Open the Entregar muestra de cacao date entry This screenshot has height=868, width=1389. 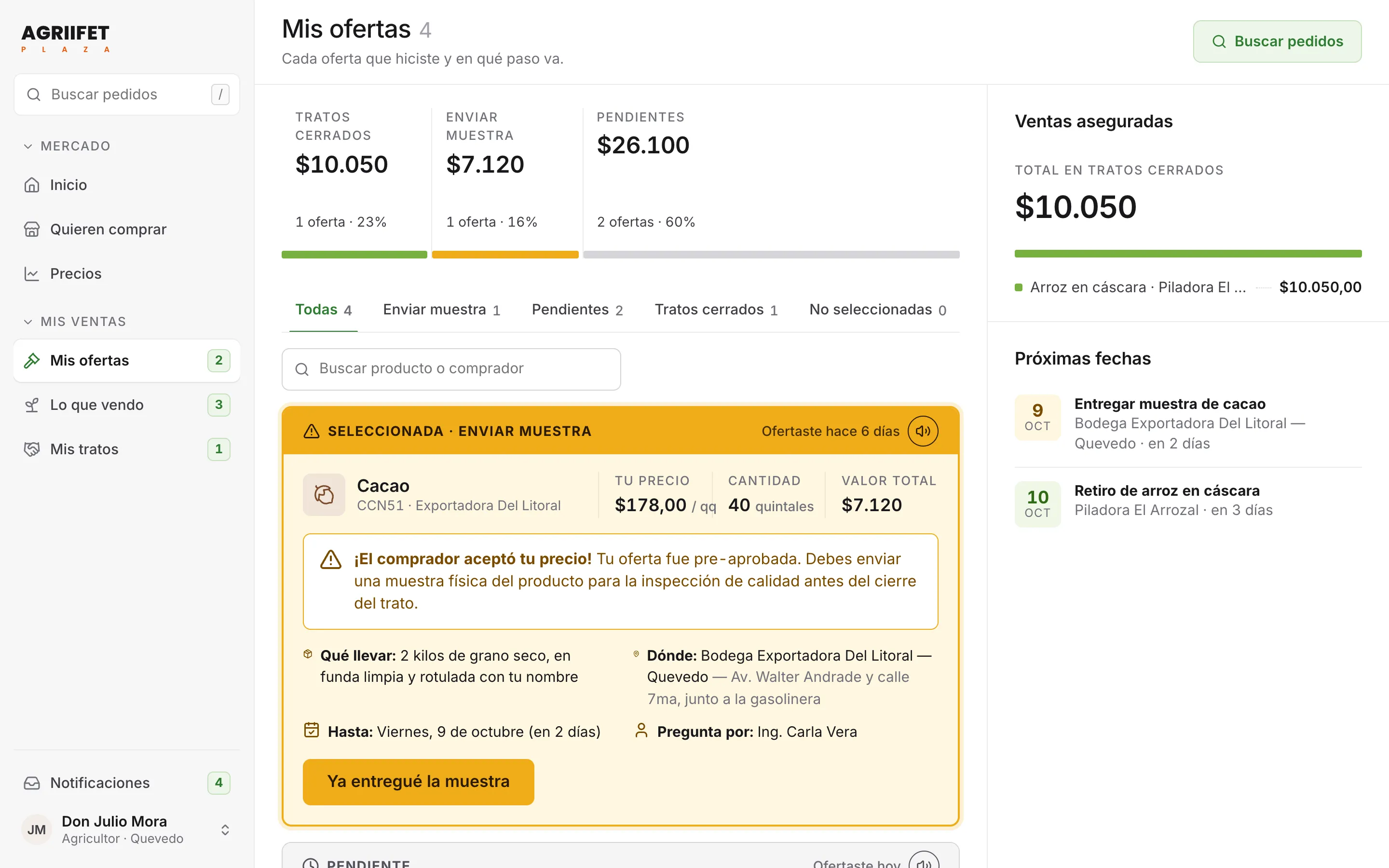pyautogui.click(x=1188, y=423)
